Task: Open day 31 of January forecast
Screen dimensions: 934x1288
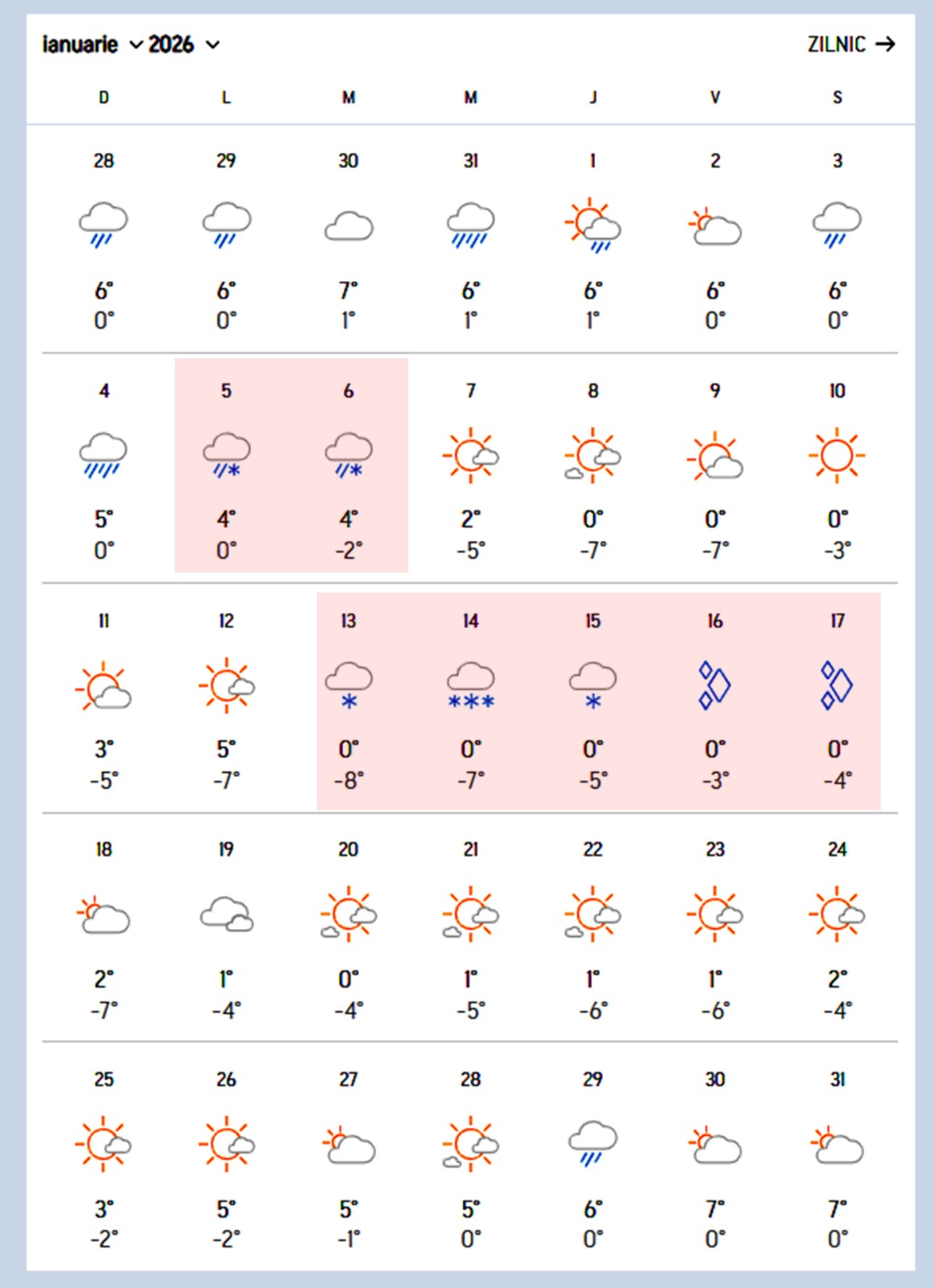Action: pos(837,1080)
